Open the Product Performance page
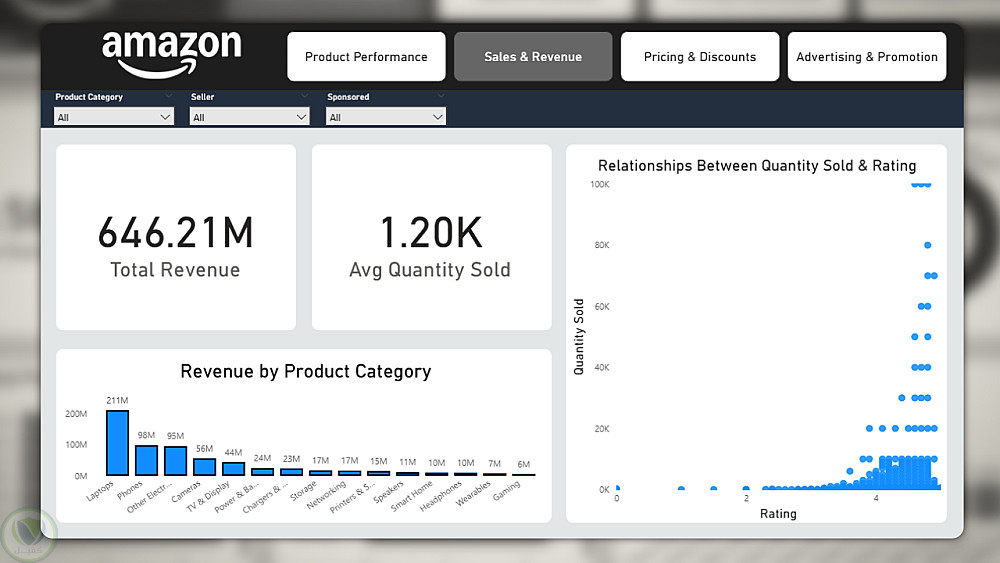 click(x=366, y=57)
